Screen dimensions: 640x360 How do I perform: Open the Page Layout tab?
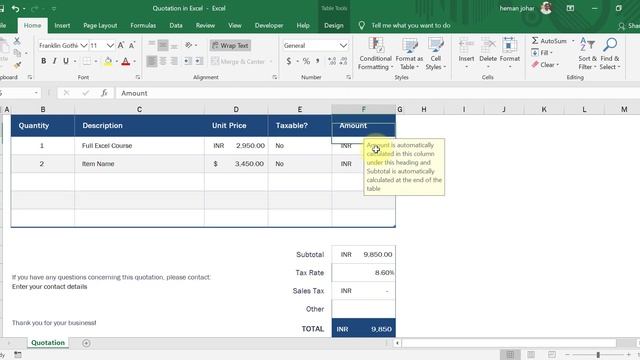pyautogui.click(x=100, y=25)
